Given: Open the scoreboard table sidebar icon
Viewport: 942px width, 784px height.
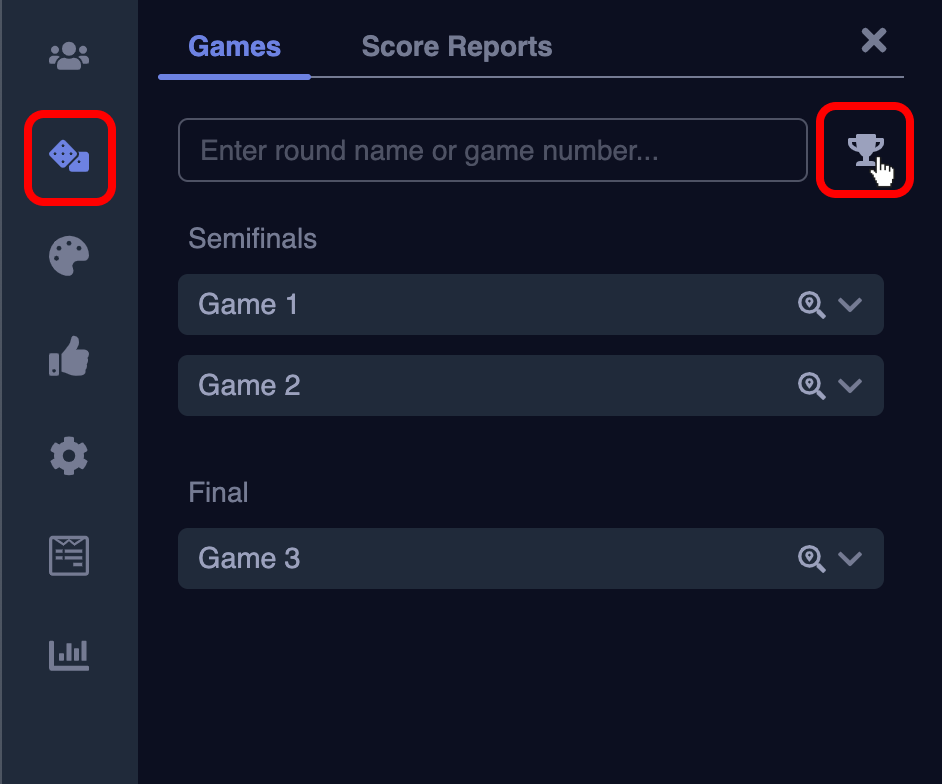Looking at the screenshot, I should (69, 556).
